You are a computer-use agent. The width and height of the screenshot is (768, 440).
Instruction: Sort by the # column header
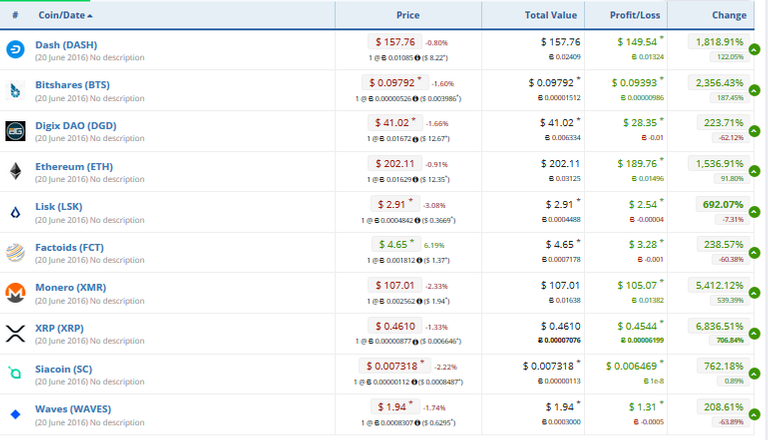click(15, 15)
